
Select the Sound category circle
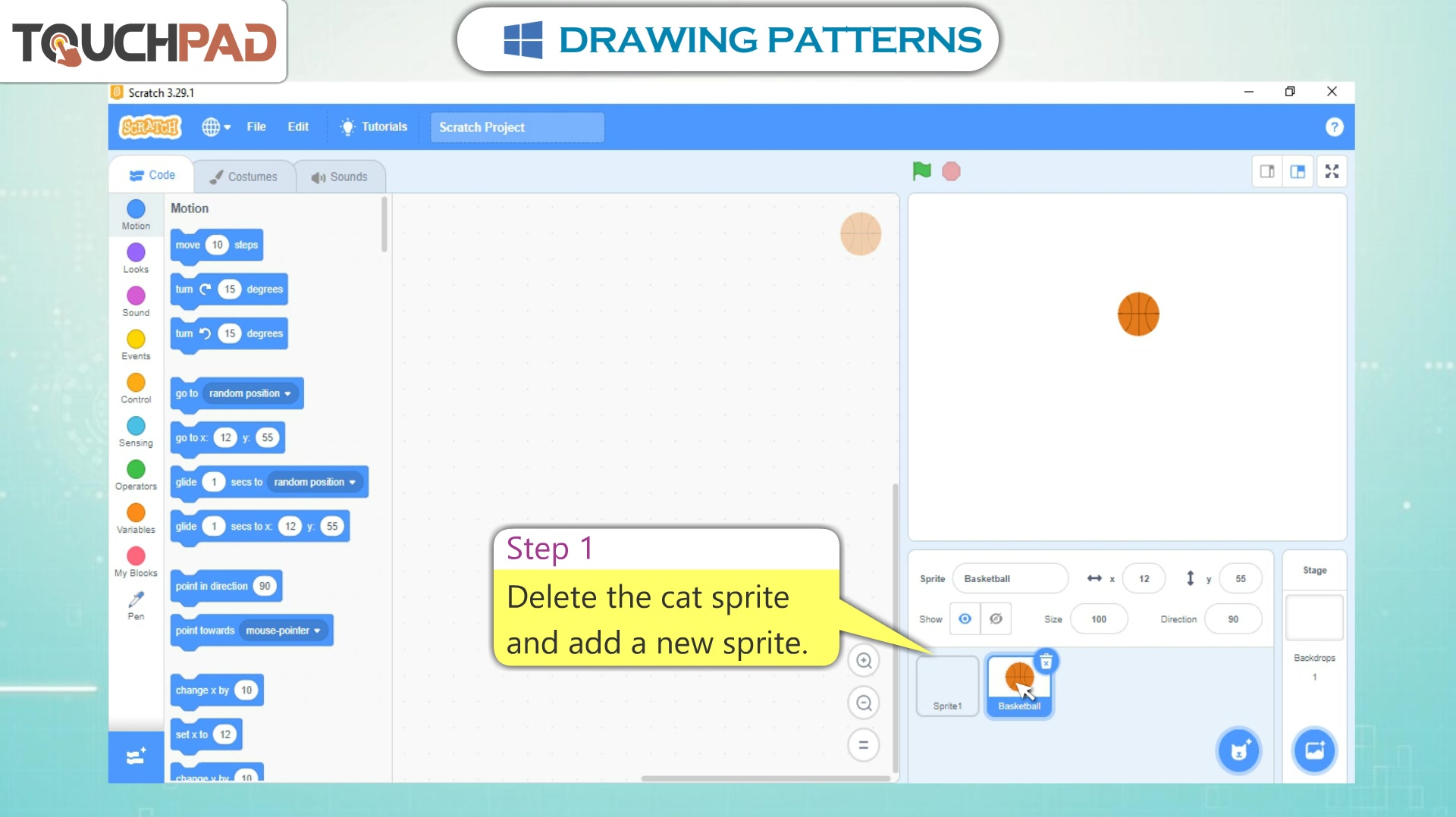[x=136, y=295]
